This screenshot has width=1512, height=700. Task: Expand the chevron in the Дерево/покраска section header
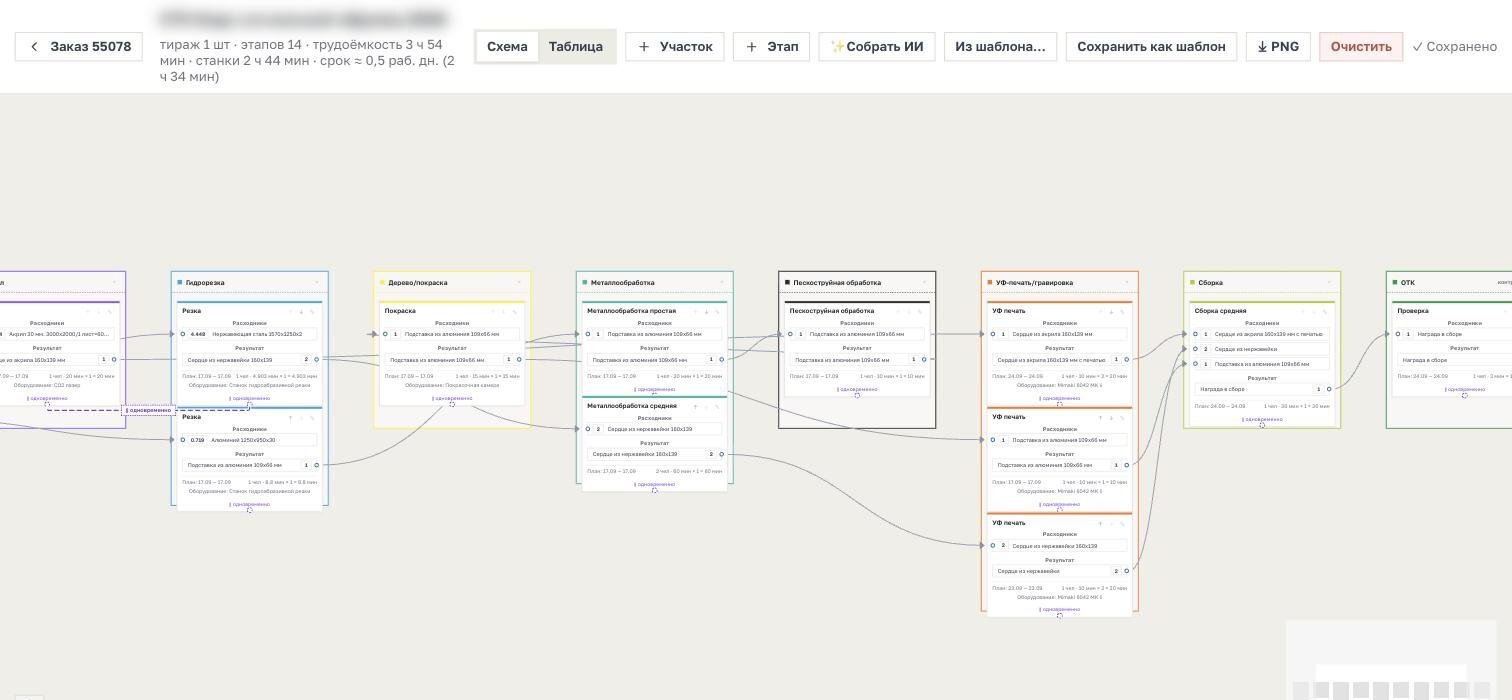coord(519,283)
